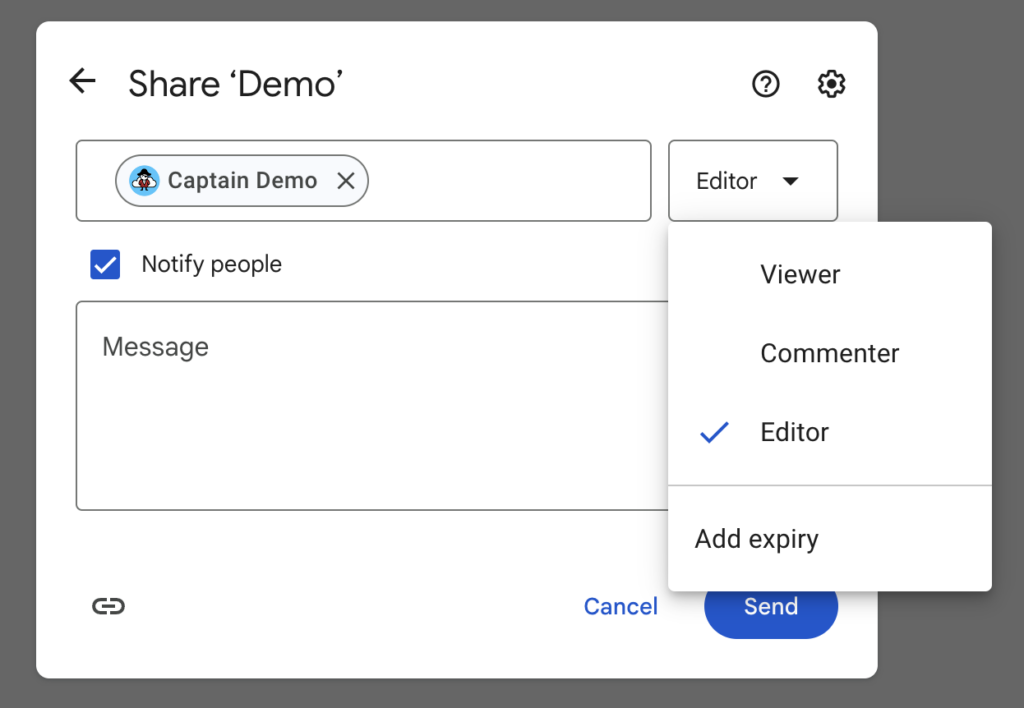
Task: Uncheck the Notify people checkbox
Action: pos(105,265)
